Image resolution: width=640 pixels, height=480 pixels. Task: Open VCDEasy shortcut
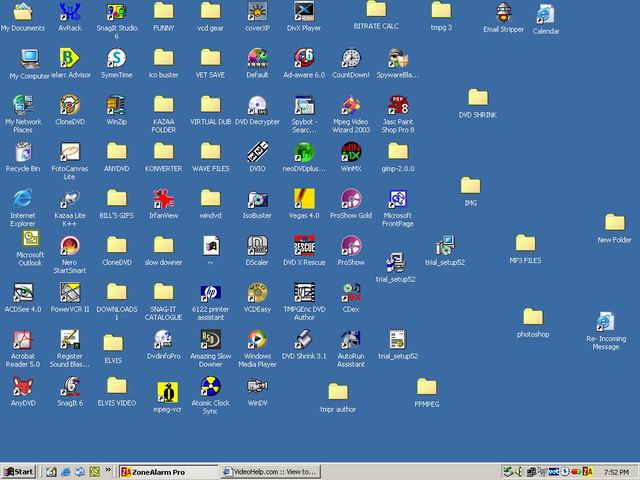pos(258,293)
